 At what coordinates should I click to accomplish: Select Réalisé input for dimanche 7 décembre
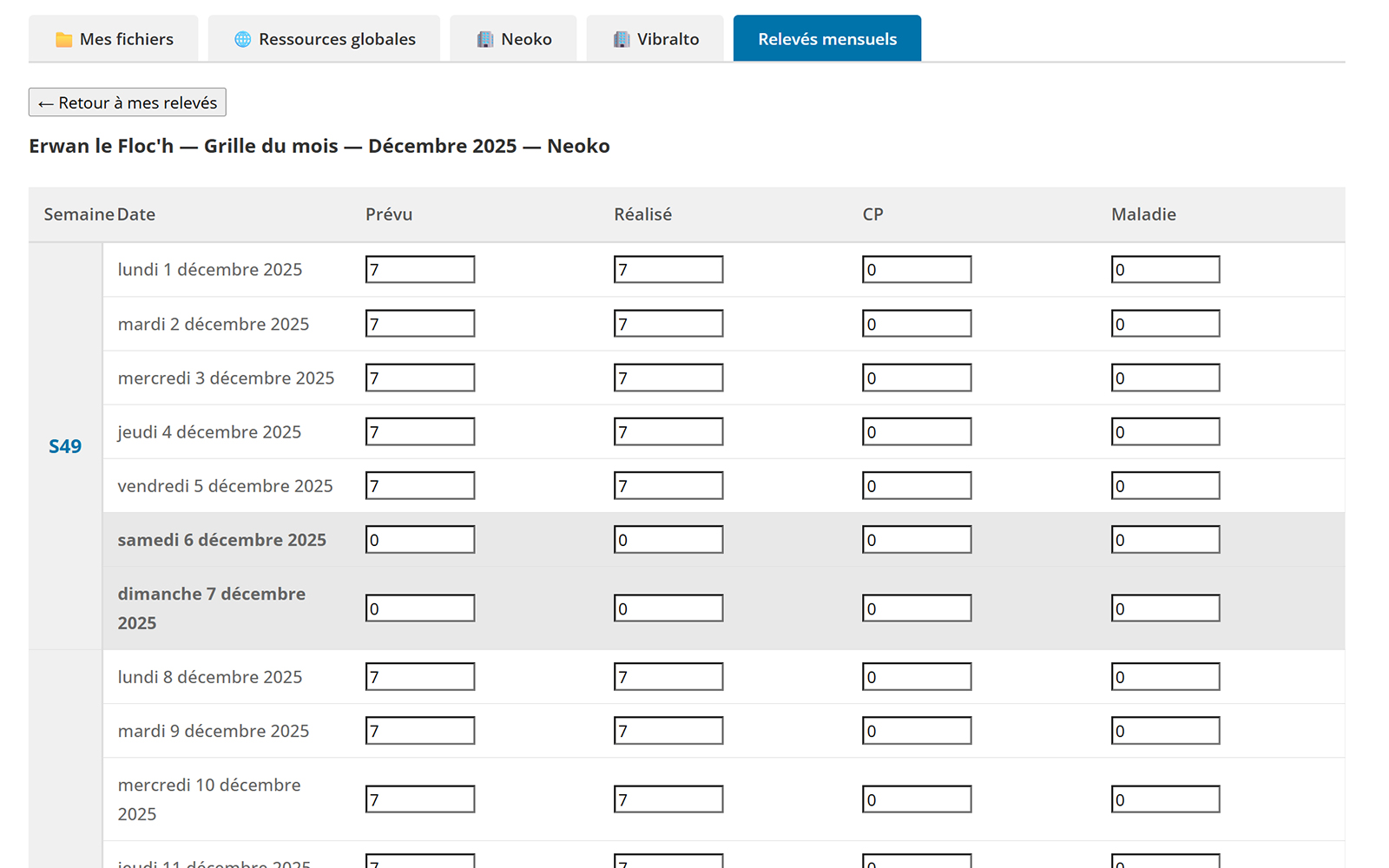point(668,608)
